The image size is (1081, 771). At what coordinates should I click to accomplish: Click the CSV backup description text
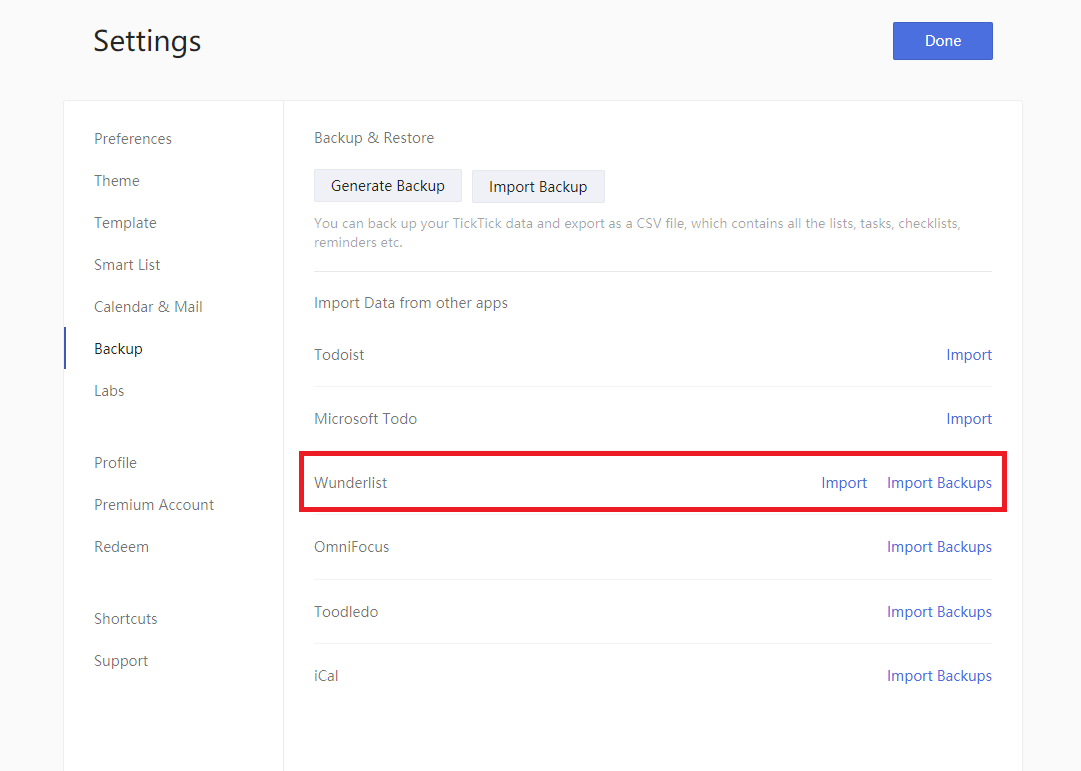(637, 233)
